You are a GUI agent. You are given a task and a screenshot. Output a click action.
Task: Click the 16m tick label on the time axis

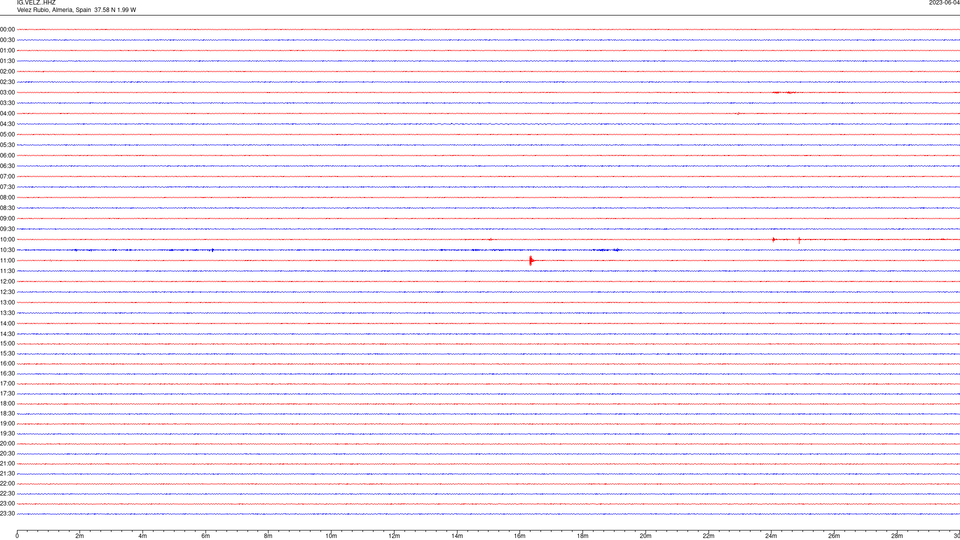pos(520,536)
